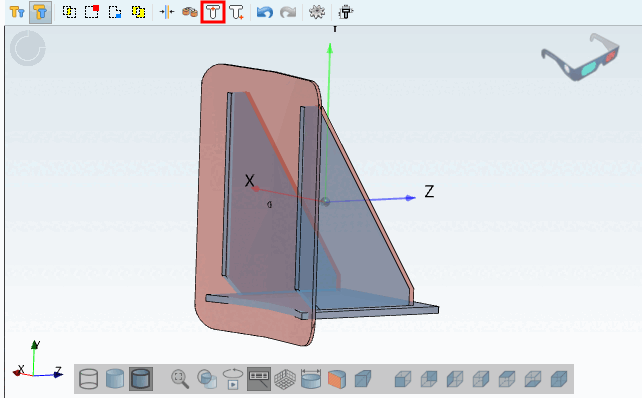
Task: Select the second view cube with rear face shaded
Action: [x=429, y=379]
